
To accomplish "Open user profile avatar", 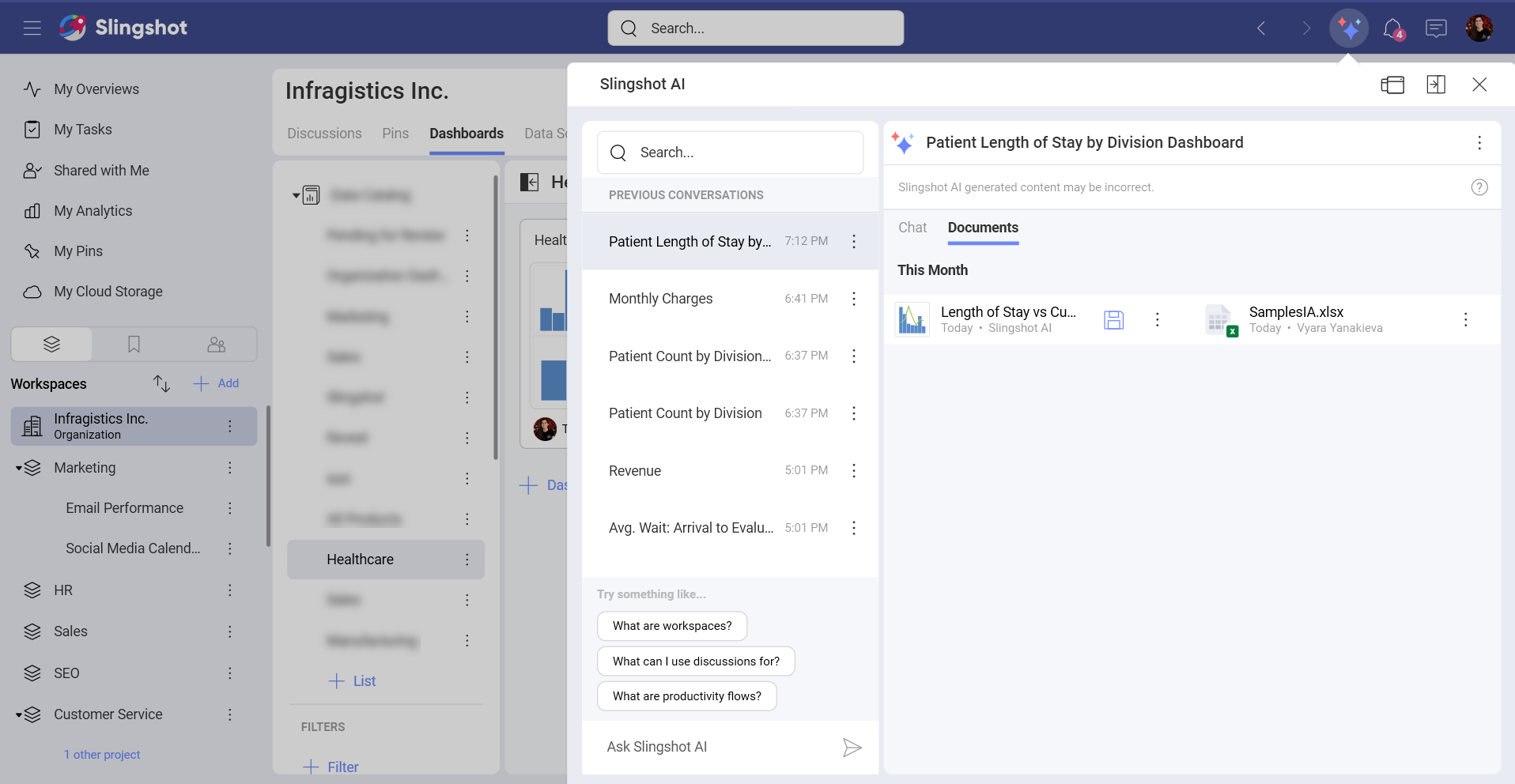I will tap(1479, 28).
